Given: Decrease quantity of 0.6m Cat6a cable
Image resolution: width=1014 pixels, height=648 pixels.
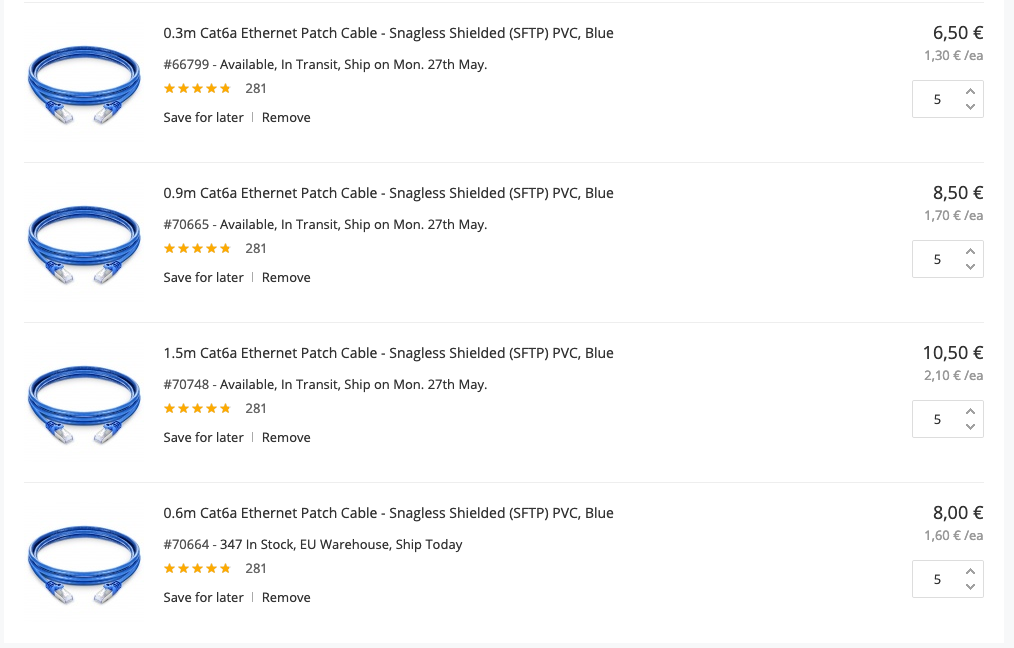Looking at the screenshot, I should point(970,587).
